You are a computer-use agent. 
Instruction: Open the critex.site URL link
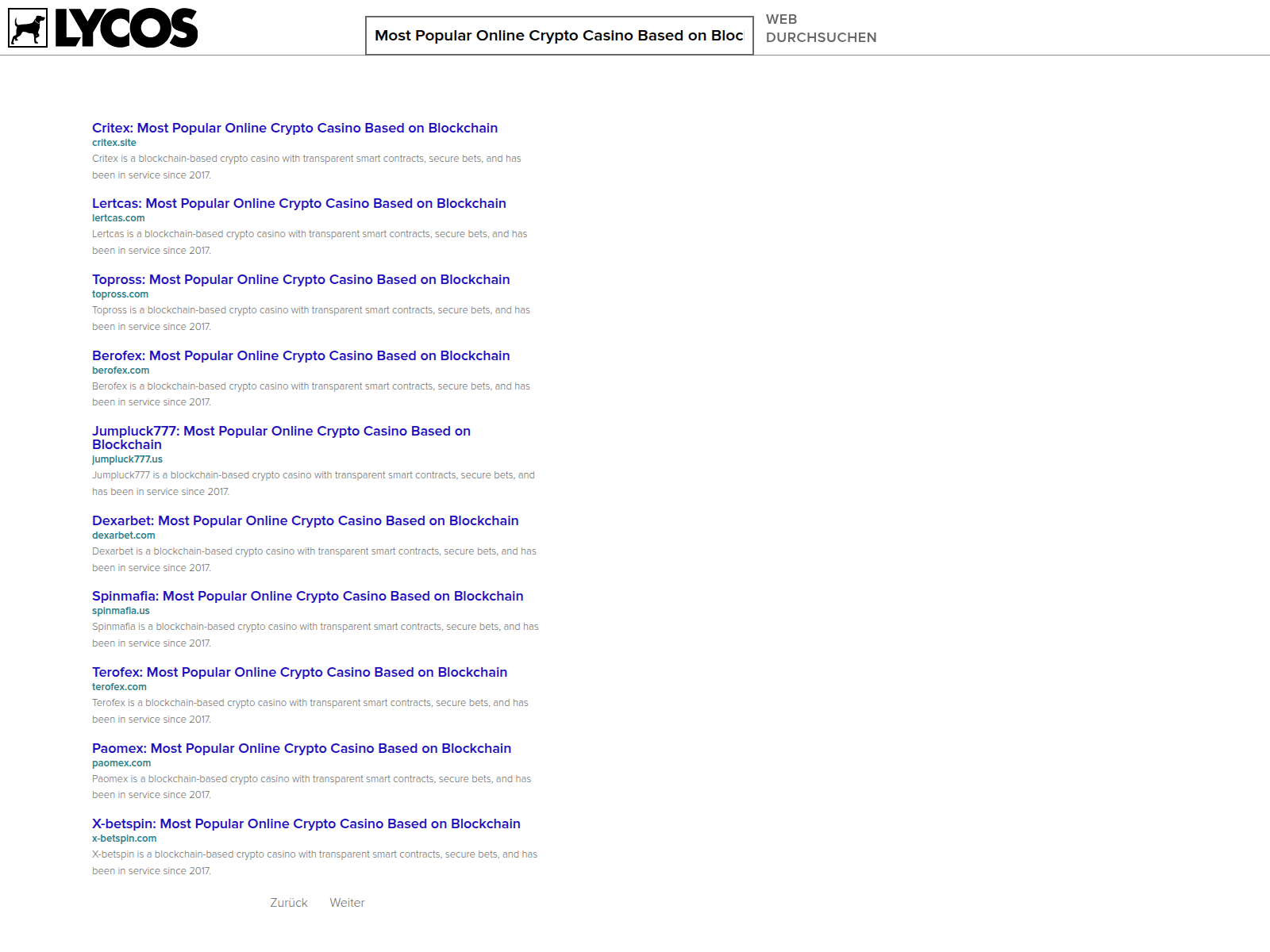pyautogui.click(x=114, y=143)
